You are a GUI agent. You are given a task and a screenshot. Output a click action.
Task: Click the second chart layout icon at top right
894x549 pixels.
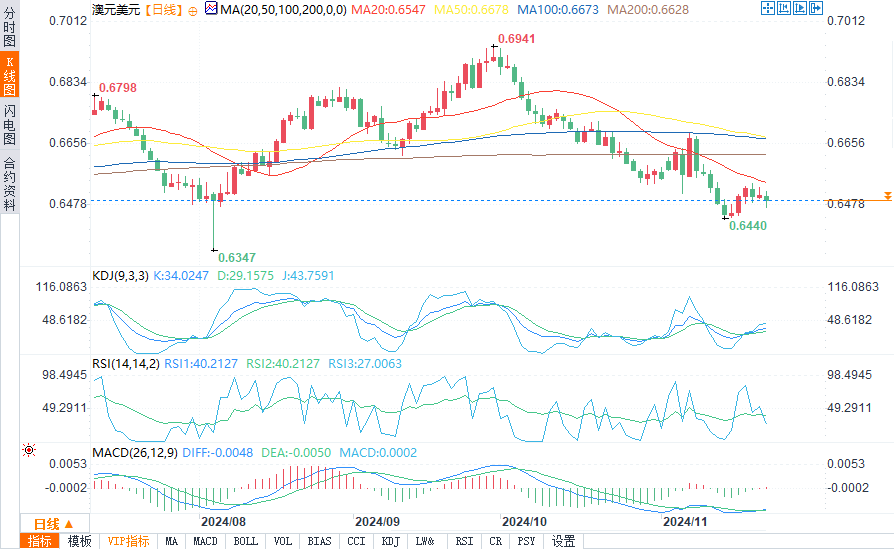784,8
